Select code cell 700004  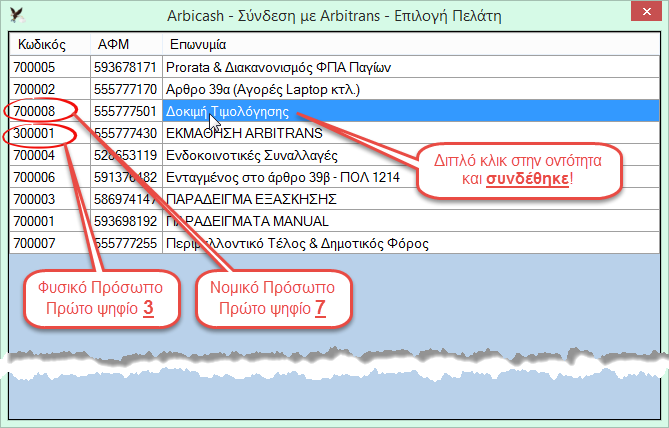pos(50,155)
